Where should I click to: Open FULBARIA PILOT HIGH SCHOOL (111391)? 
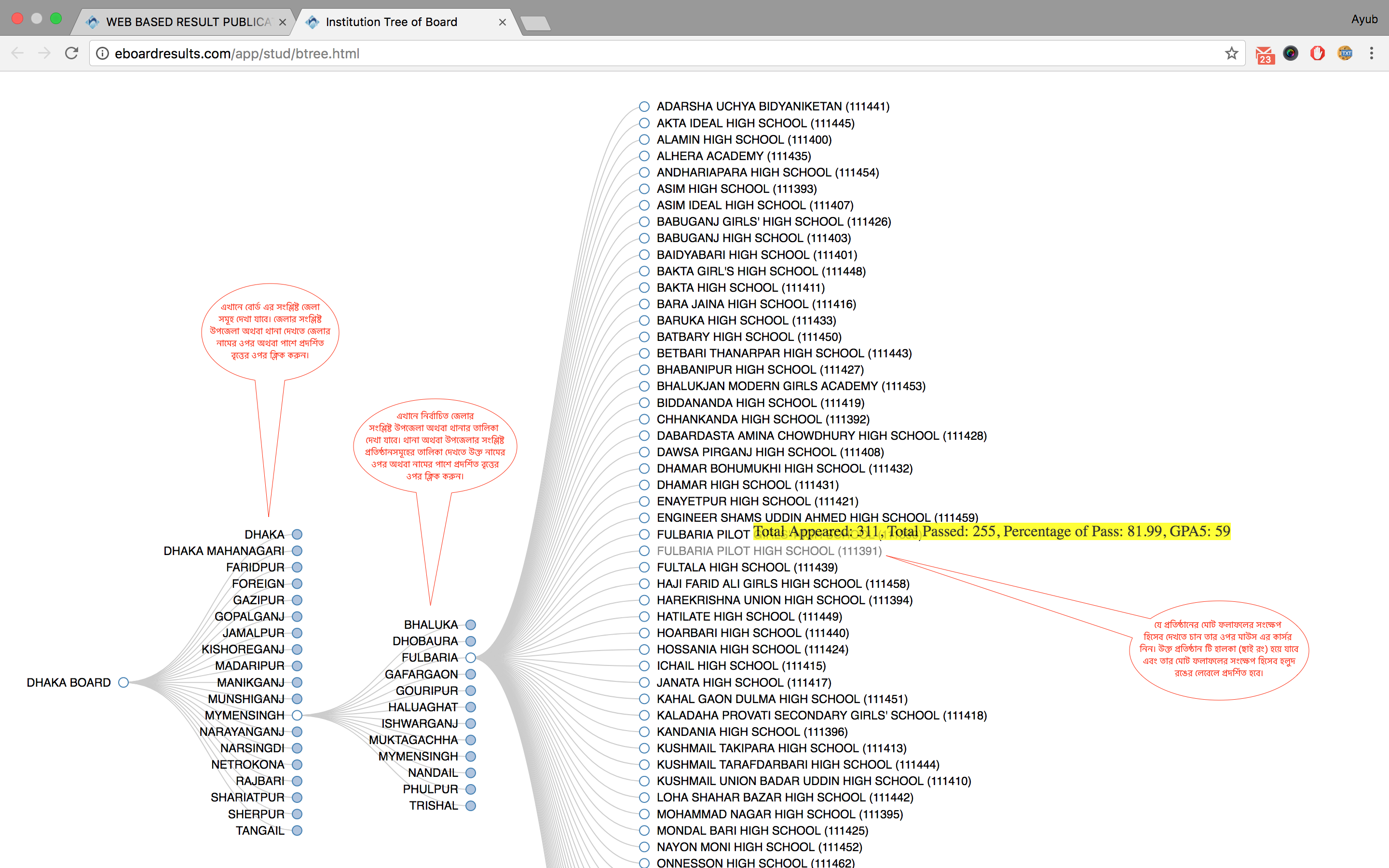pos(769,551)
